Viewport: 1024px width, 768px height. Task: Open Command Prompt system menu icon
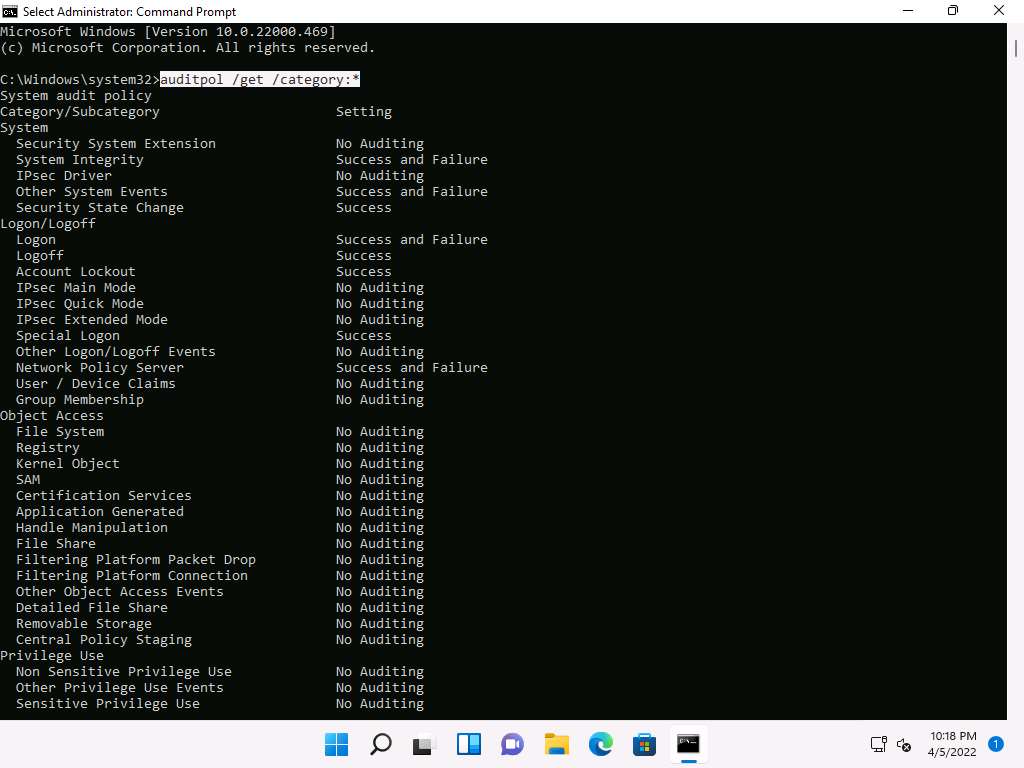pos(10,11)
